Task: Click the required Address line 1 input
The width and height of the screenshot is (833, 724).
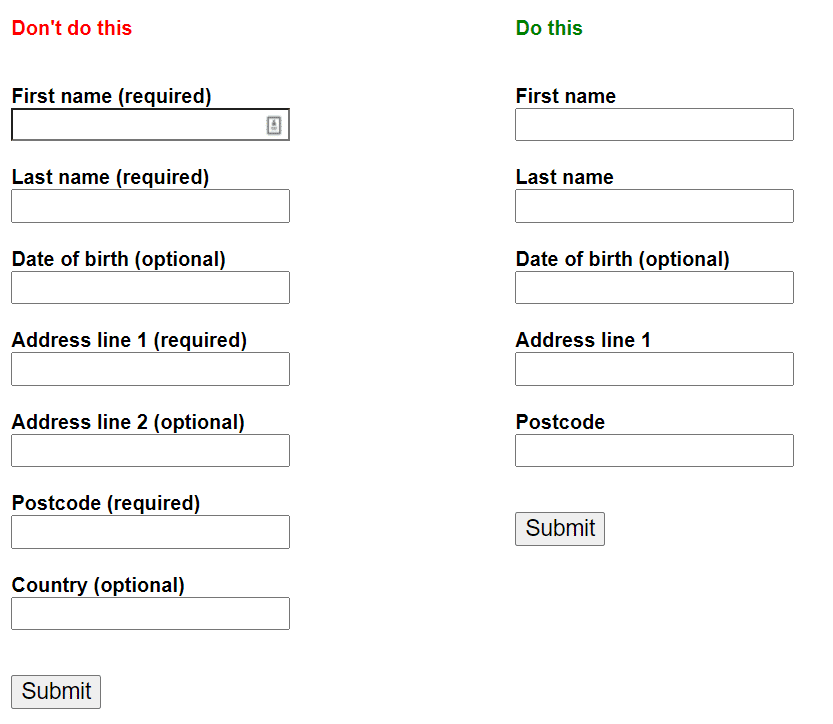Action: [x=150, y=369]
